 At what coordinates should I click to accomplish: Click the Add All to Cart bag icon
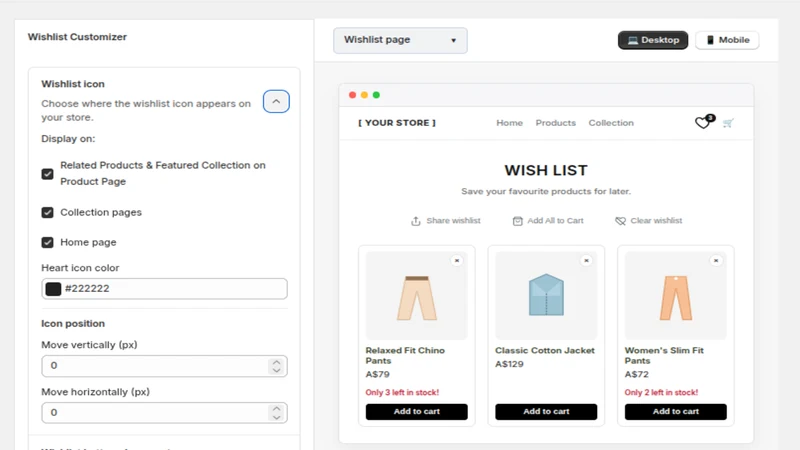point(517,221)
